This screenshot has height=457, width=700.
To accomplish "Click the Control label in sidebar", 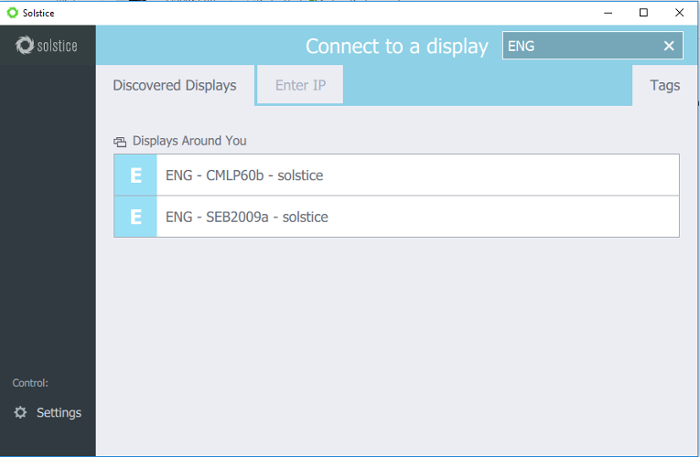I will (x=30, y=383).
